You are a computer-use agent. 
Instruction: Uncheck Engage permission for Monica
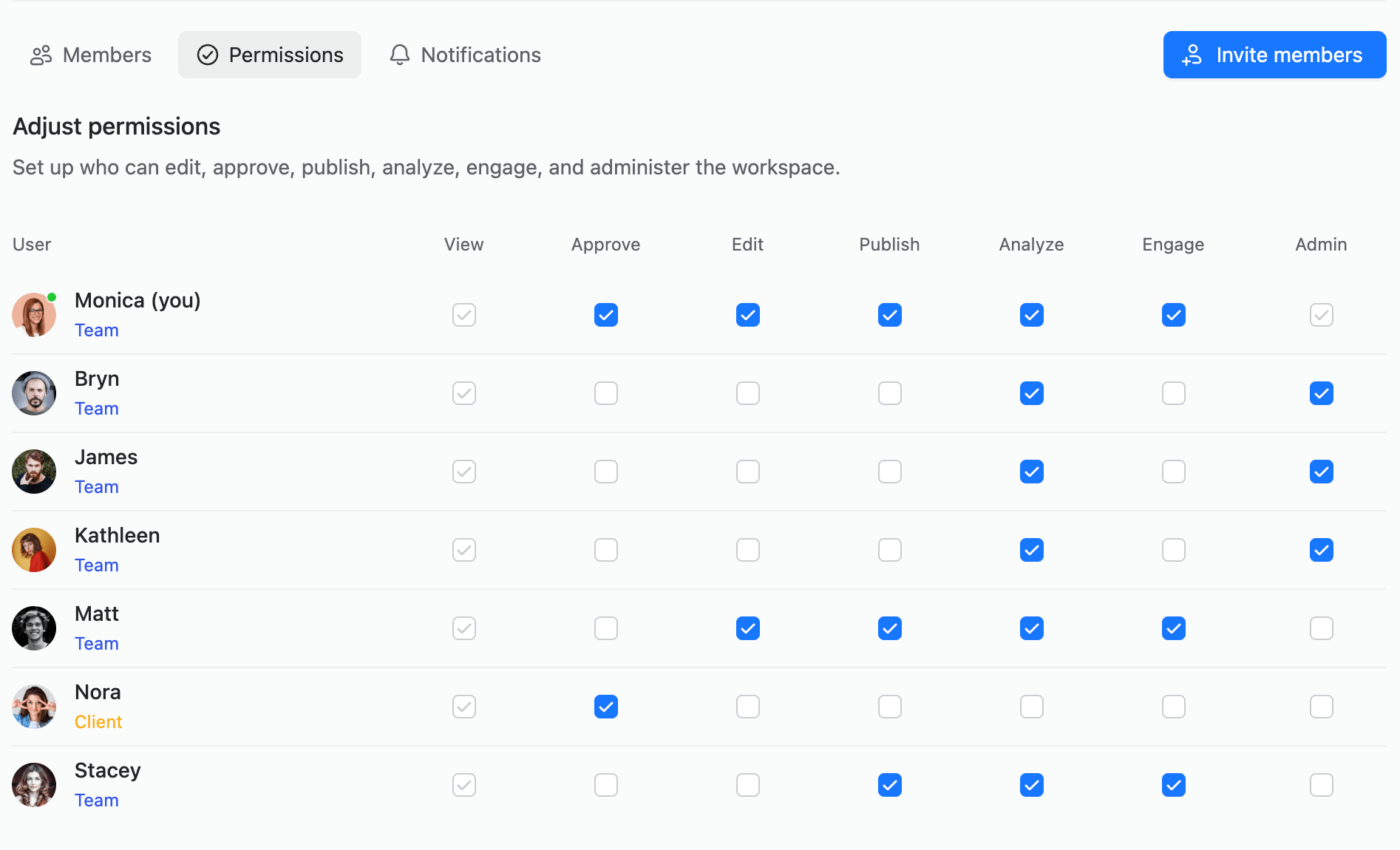1174,315
